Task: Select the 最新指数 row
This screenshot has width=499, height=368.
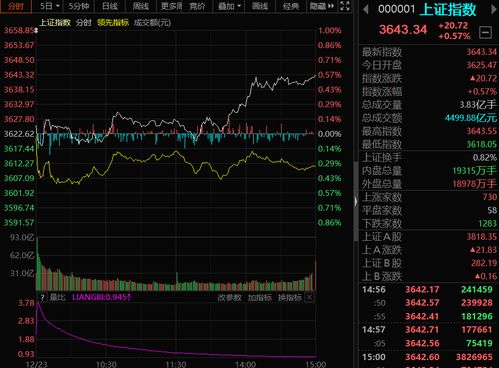Action: (429, 52)
